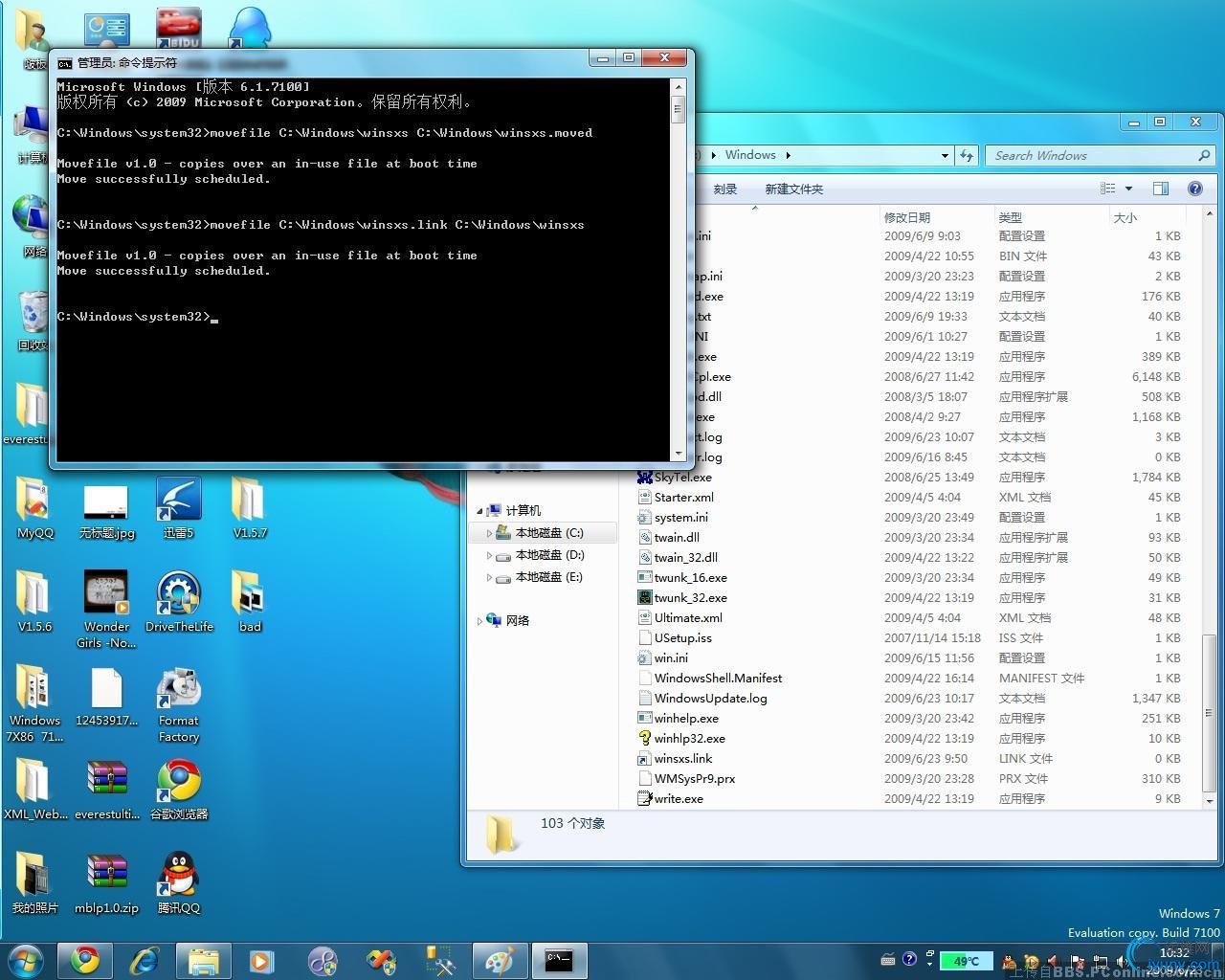This screenshot has width=1225, height=980.
Task: Open the 腾讯QQ desktop shortcut icon
Action: point(179,873)
